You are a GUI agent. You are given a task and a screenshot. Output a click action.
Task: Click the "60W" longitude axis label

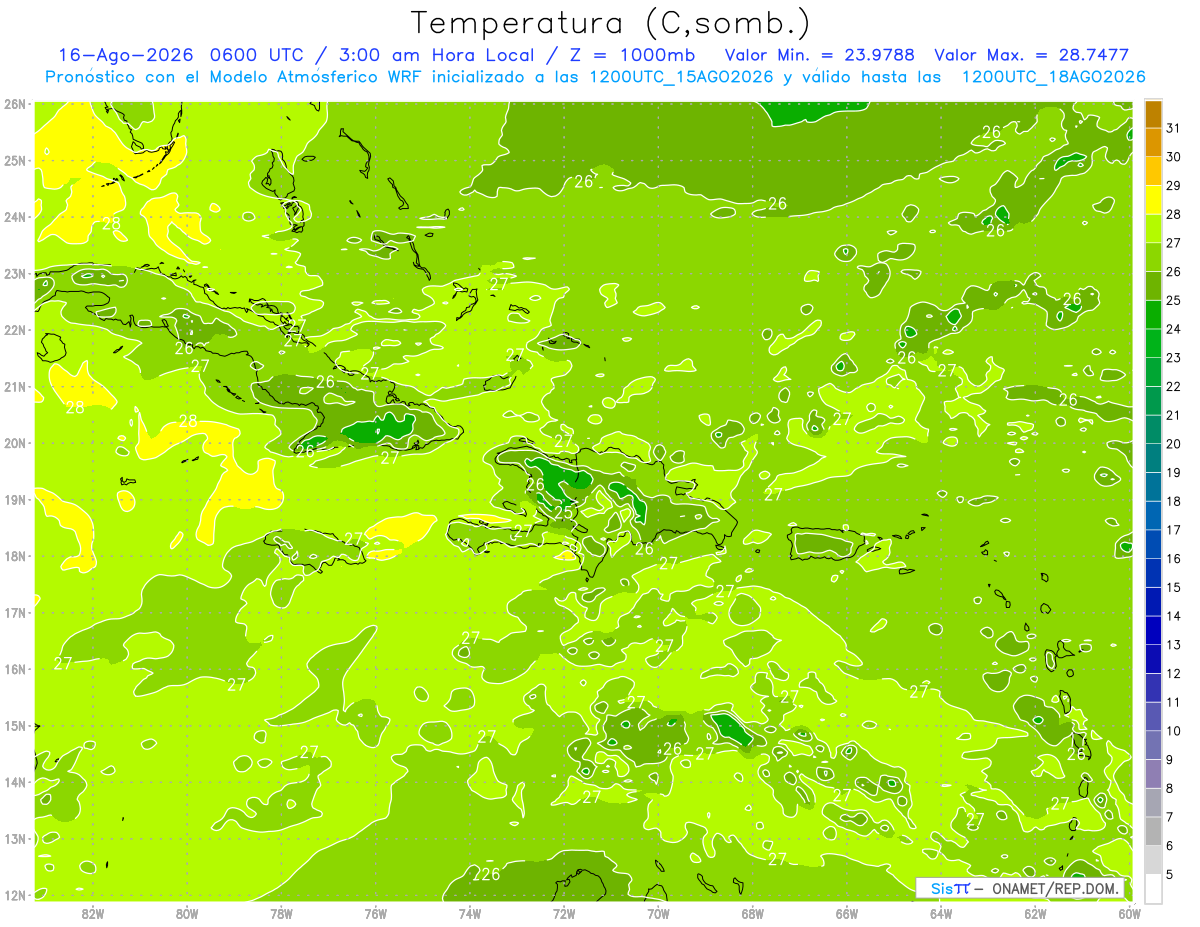click(x=1129, y=913)
